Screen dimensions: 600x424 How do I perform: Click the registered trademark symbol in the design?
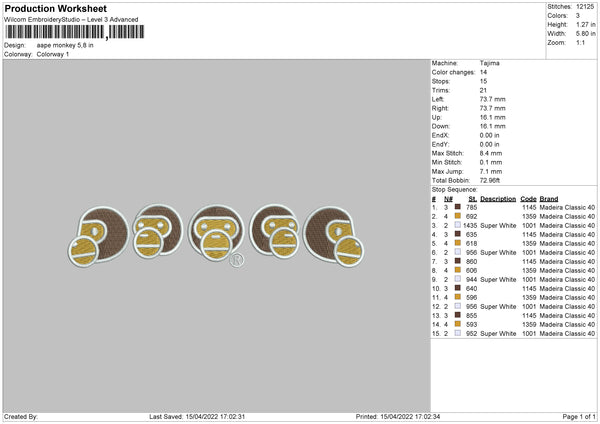coord(236,260)
